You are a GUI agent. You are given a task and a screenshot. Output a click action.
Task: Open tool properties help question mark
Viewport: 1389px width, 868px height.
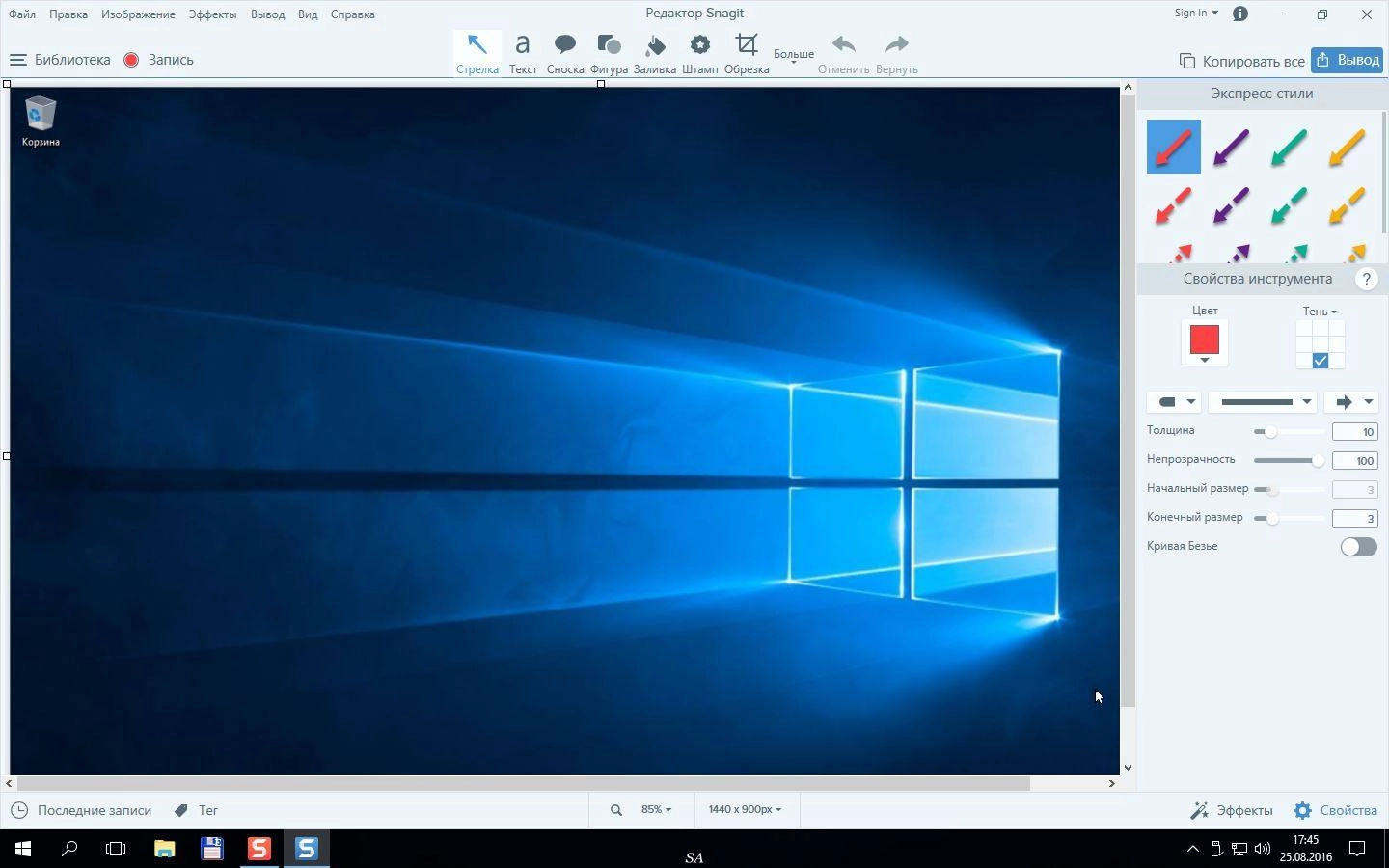click(1366, 279)
